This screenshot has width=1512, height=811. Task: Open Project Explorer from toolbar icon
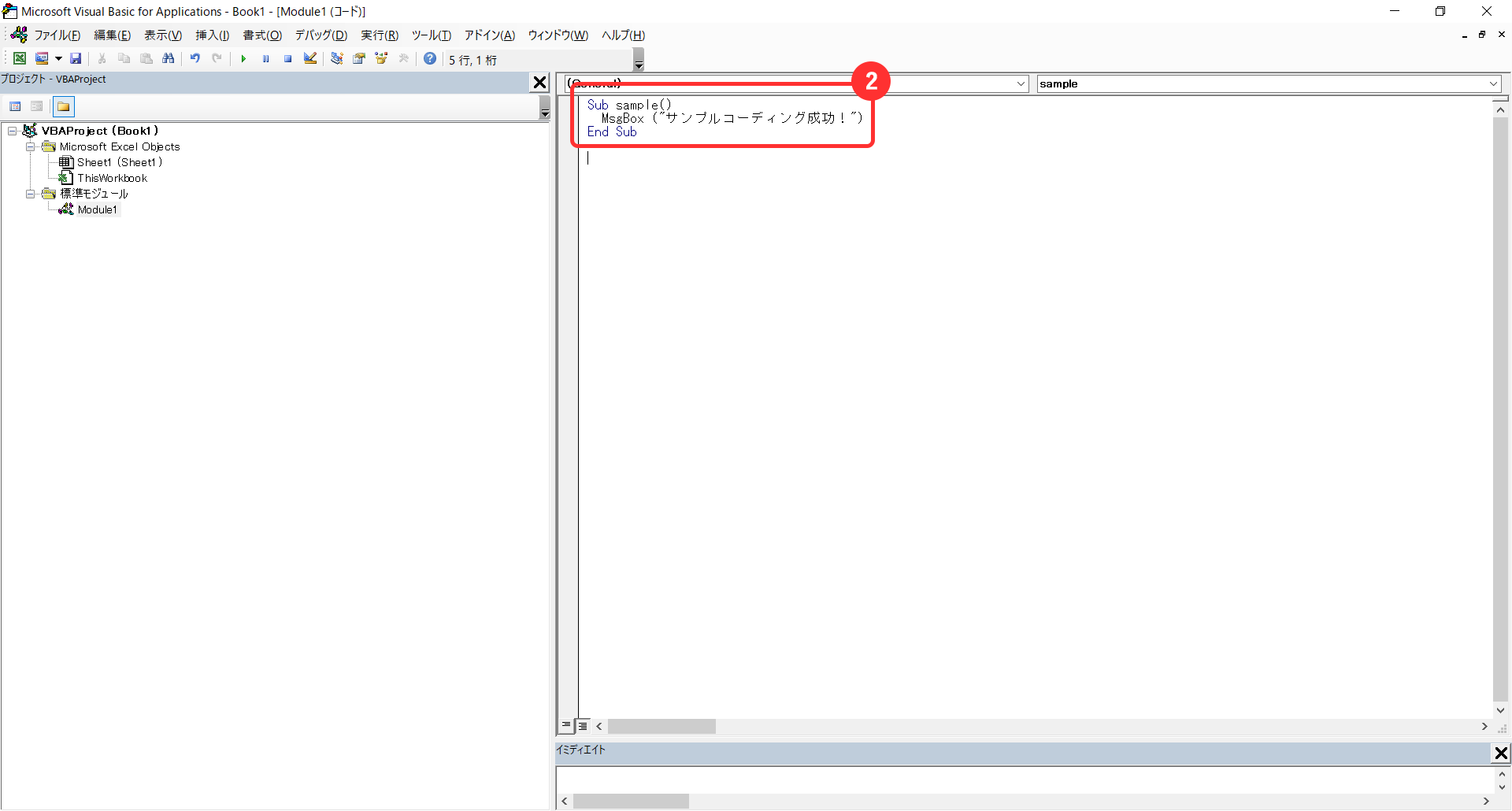coord(337,58)
